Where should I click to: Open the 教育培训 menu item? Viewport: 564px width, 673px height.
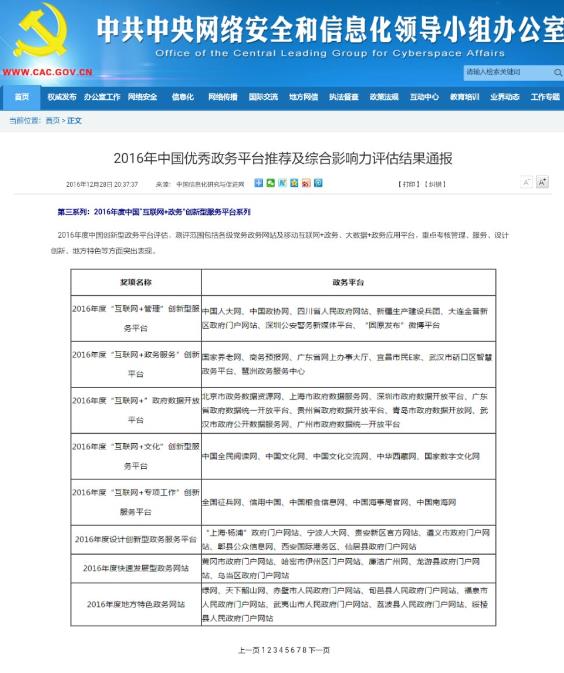(x=464, y=97)
